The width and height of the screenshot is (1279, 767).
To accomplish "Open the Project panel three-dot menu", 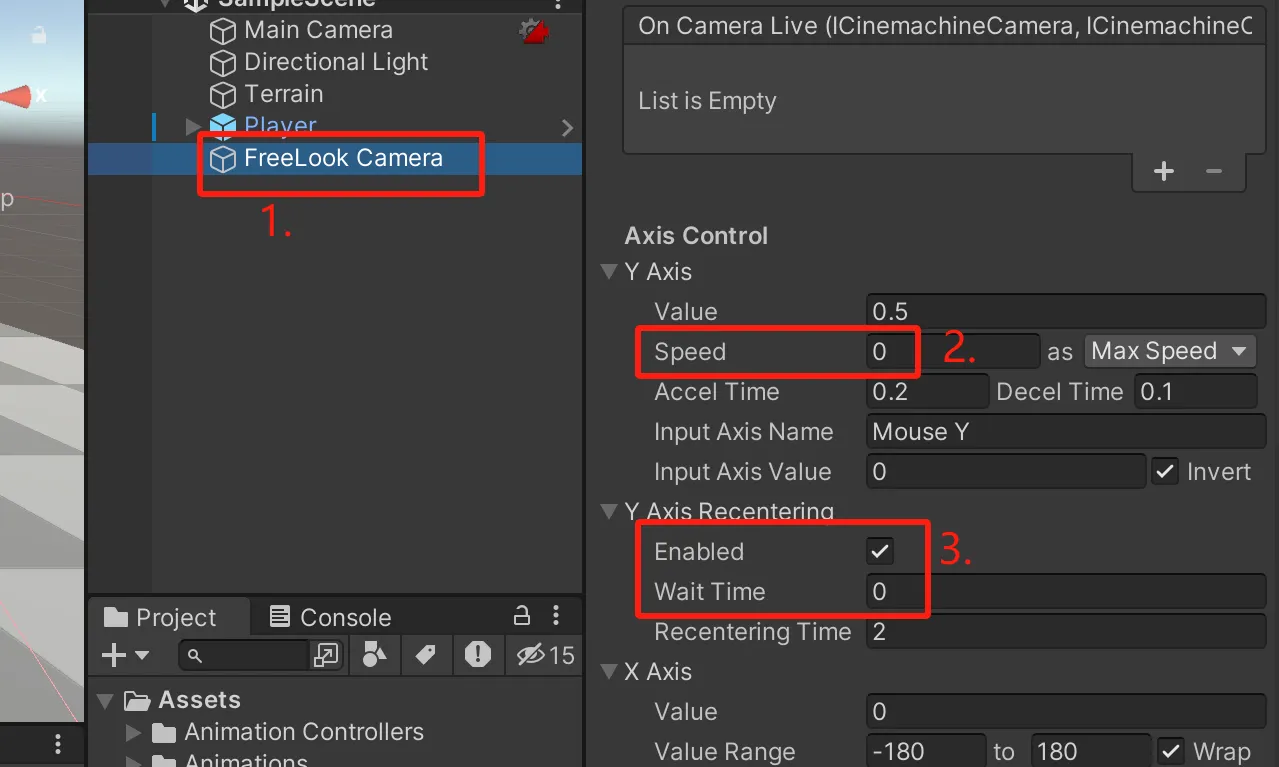I will click(556, 615).
